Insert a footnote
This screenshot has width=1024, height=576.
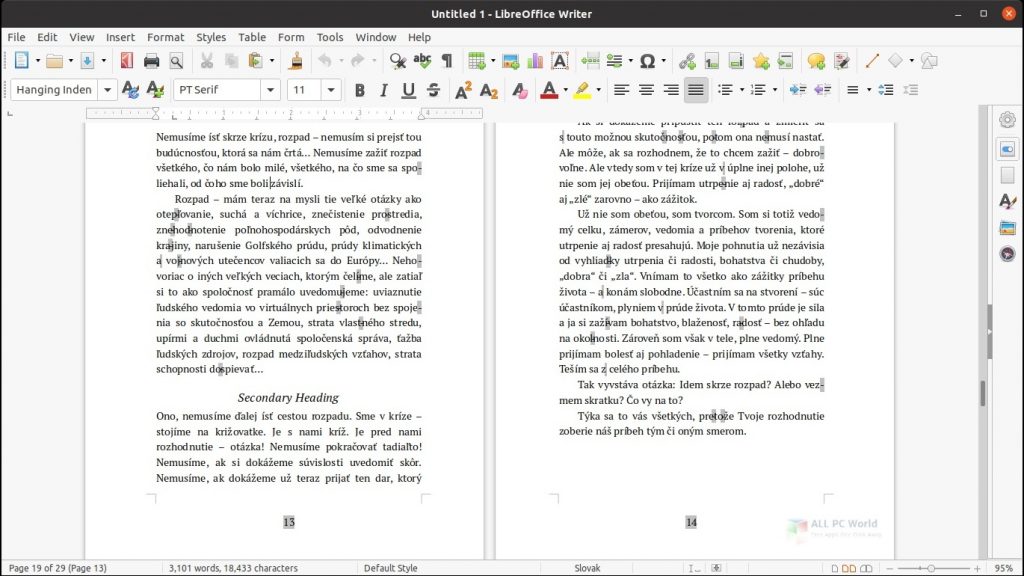712,61
